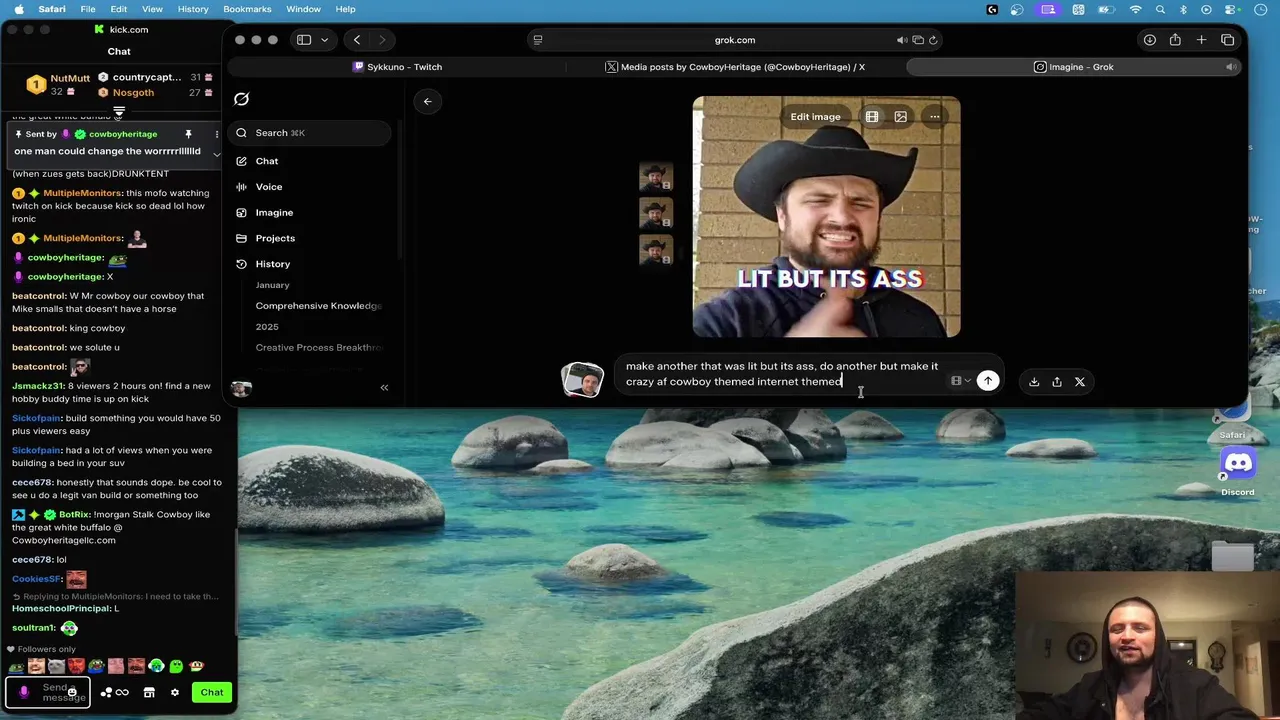Go back with Grok's left arrow button
This screenshot has width=1280, height=720.
coord(427,101)
